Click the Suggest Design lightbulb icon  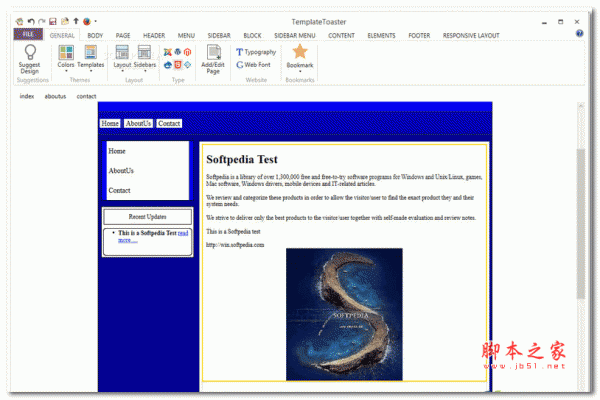pos(28,52)
